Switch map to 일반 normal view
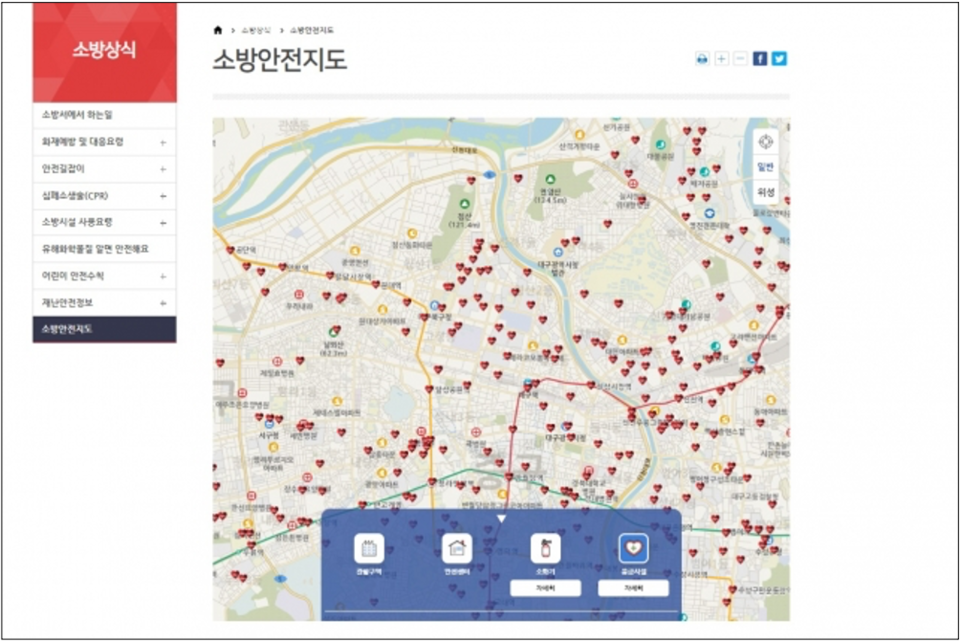960x641 pixels. pyautogui.click(x=766, y=167)
